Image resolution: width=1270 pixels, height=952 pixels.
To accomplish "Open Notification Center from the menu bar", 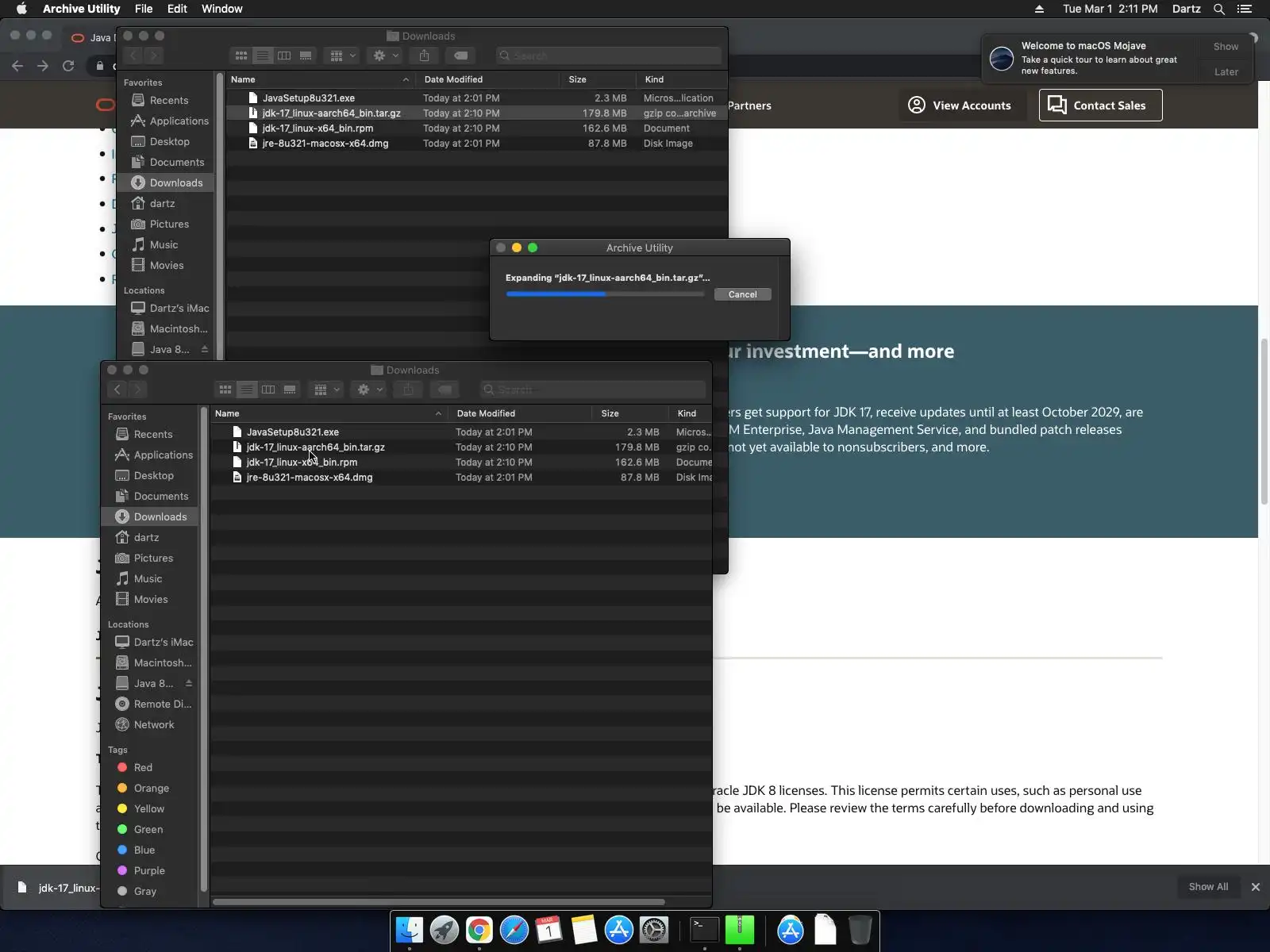I will click(1245, 9).
